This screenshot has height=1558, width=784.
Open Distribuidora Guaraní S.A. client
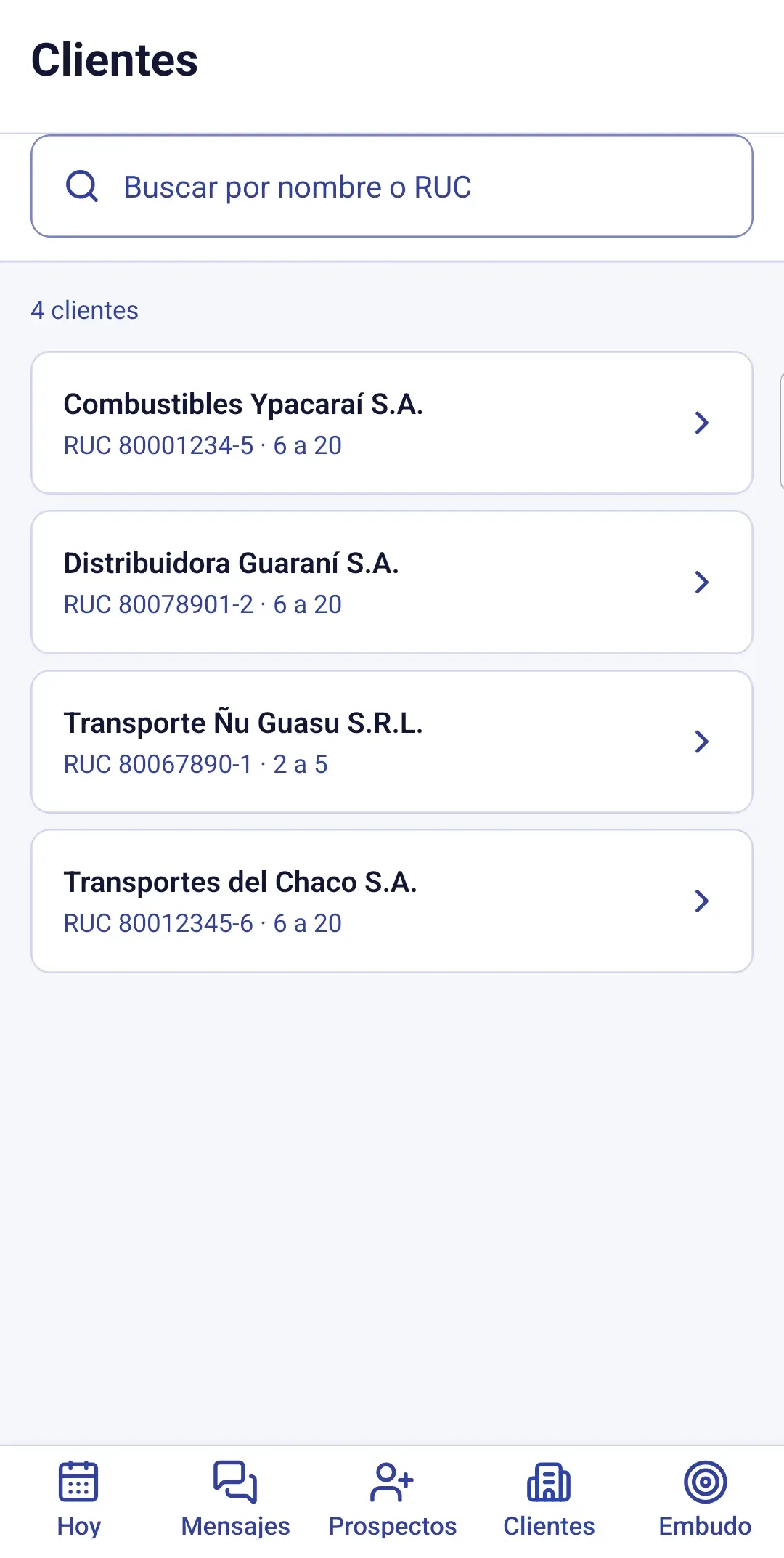[392, 582]
